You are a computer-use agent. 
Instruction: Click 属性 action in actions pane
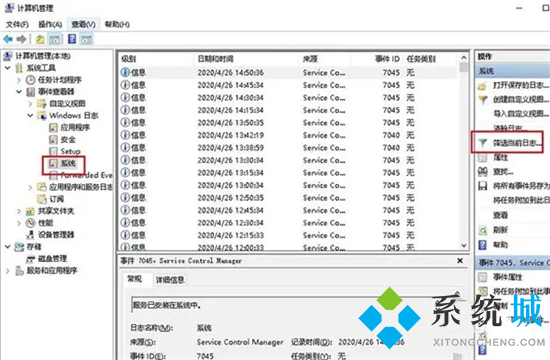[x=501, y=157]
